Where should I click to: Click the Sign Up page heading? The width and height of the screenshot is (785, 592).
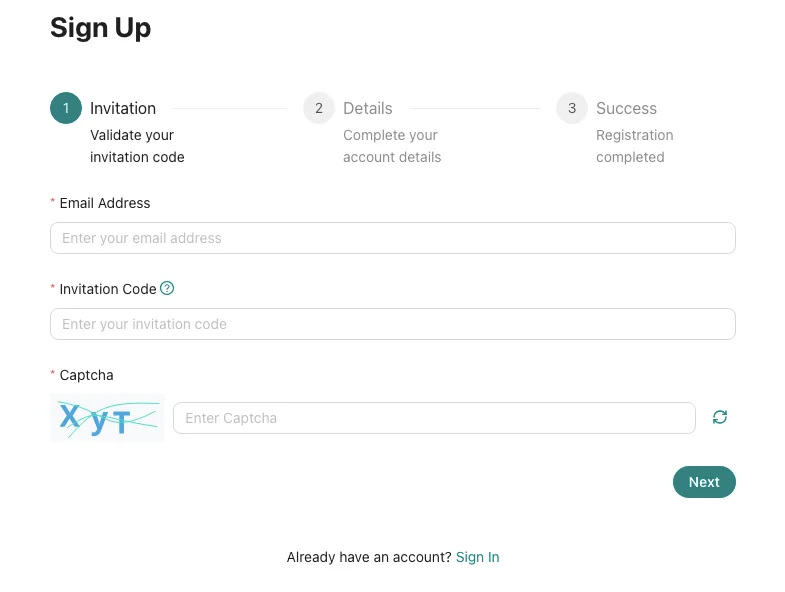(x=101, y=28)
